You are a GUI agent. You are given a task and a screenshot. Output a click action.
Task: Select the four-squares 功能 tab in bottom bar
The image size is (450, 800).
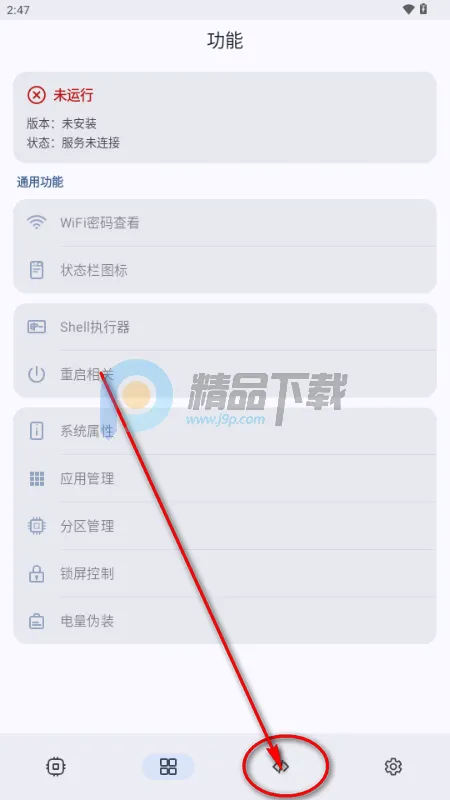(x=168, y=766)
